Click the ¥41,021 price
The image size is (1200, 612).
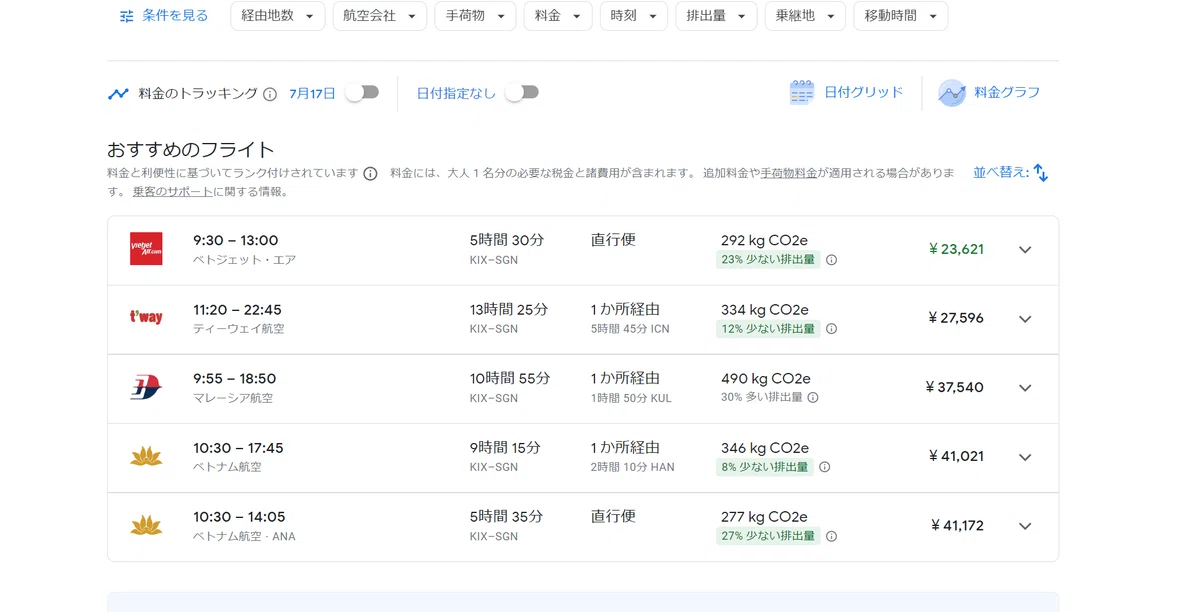pos(956,456)
